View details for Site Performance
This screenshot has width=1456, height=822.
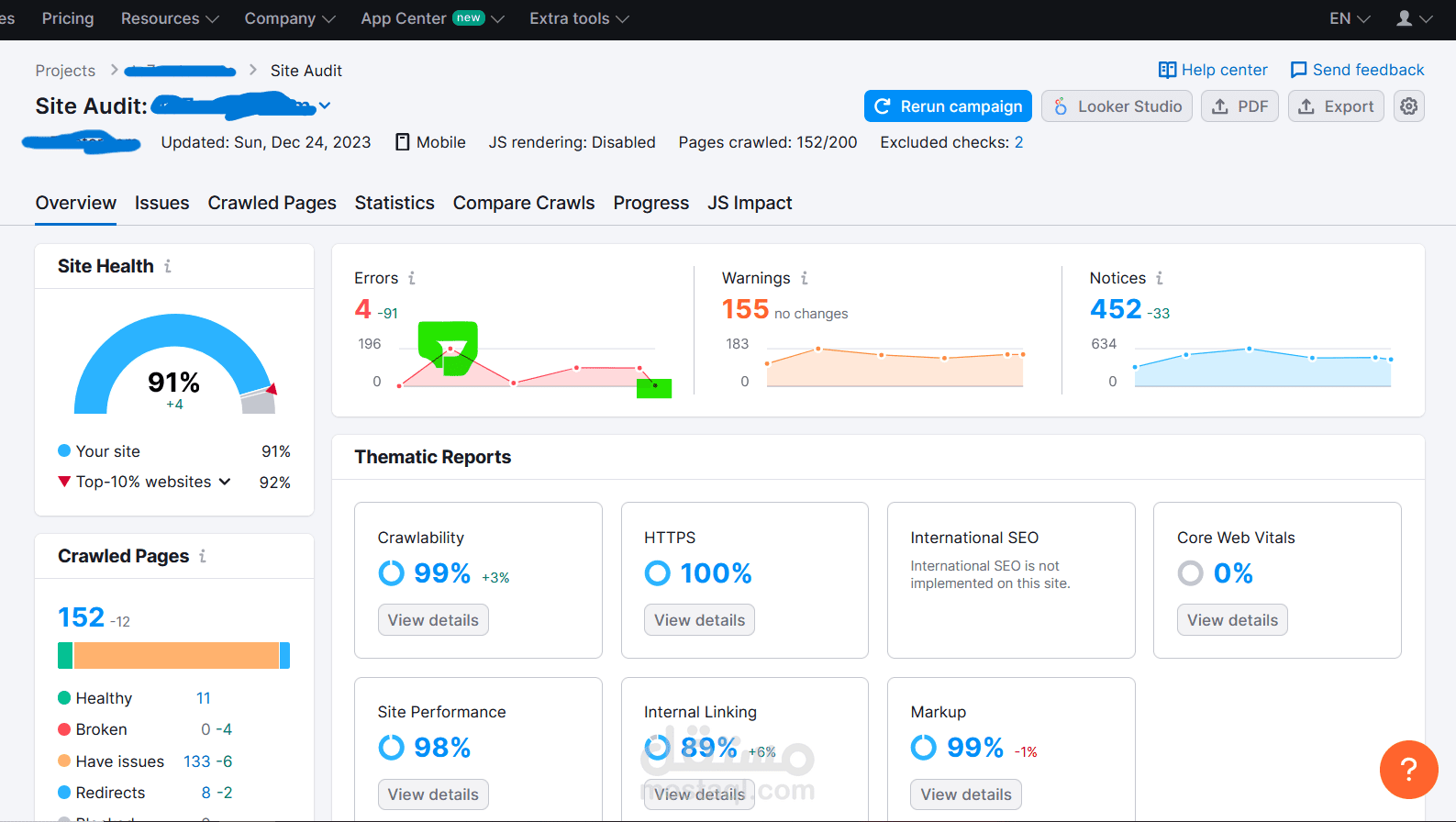[433, 794]
